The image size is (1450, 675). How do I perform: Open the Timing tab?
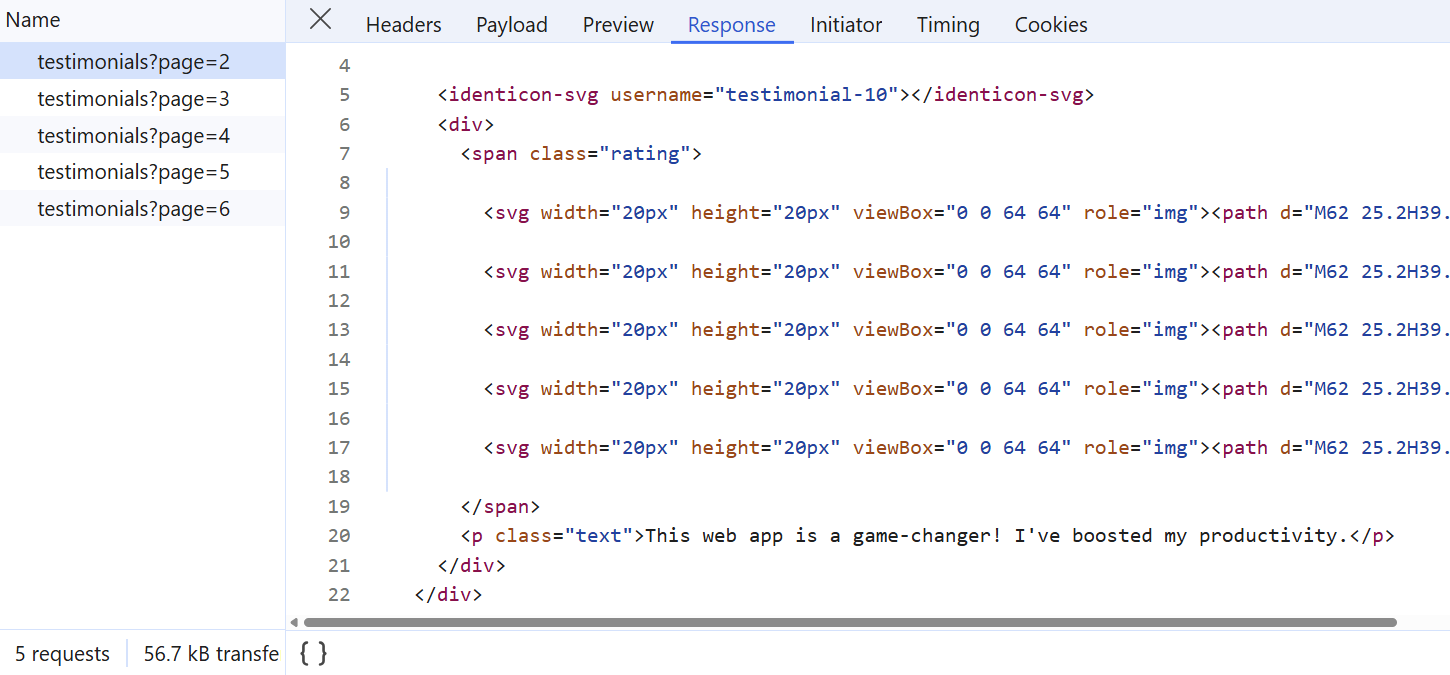[947, 24]
